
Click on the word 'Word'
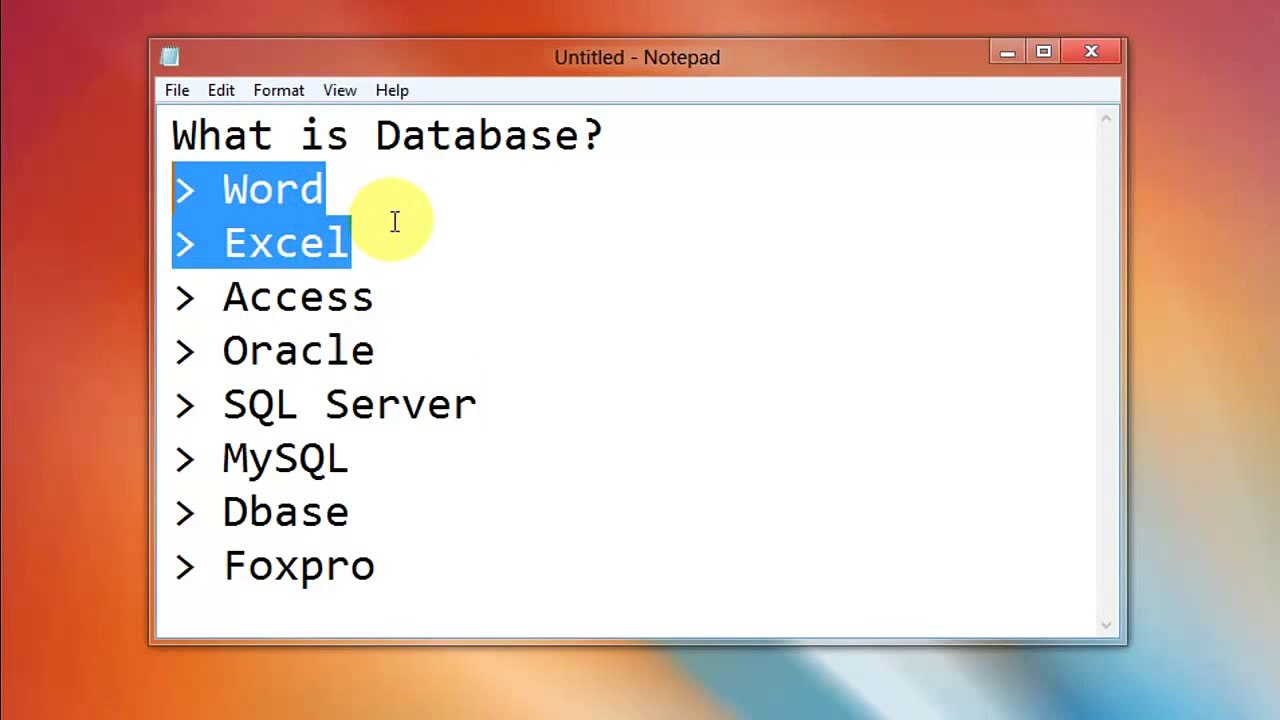coord(273,189)
